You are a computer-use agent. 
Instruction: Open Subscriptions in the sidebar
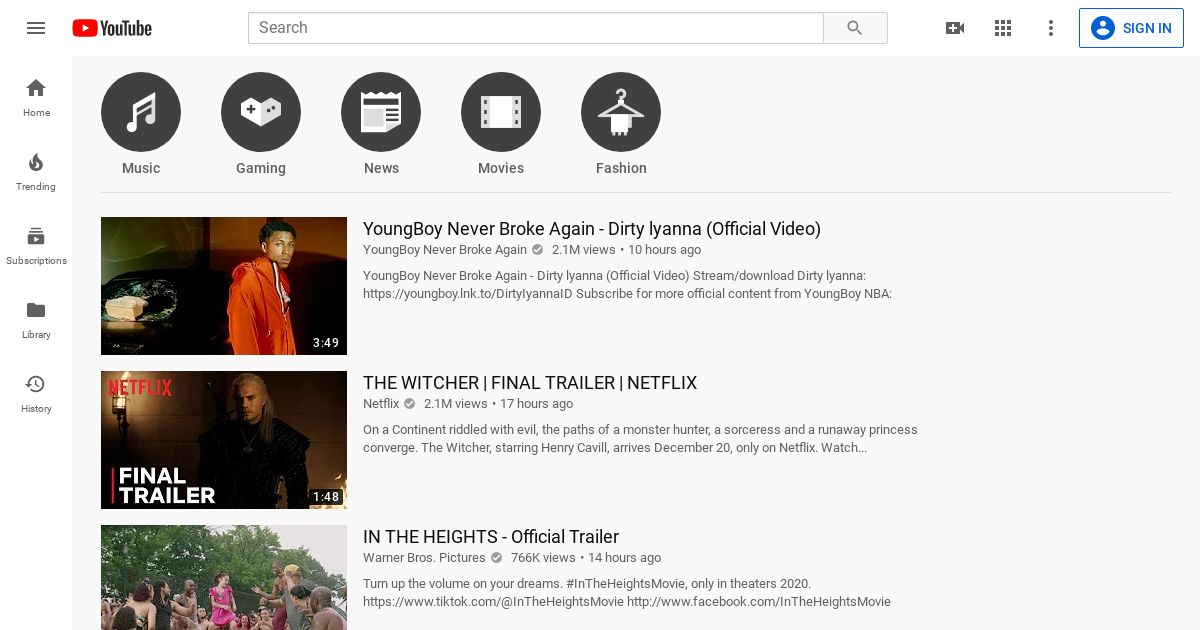(x=36, y=245)
